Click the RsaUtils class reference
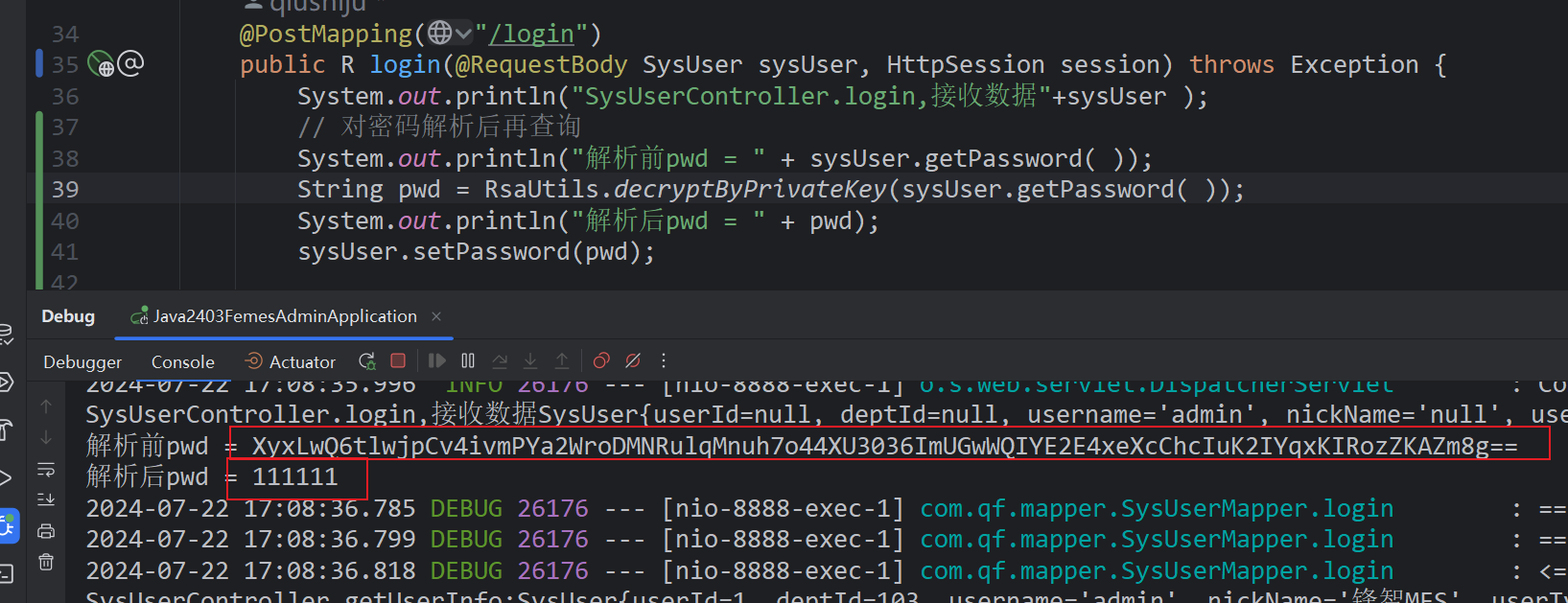 pos(541,189)
